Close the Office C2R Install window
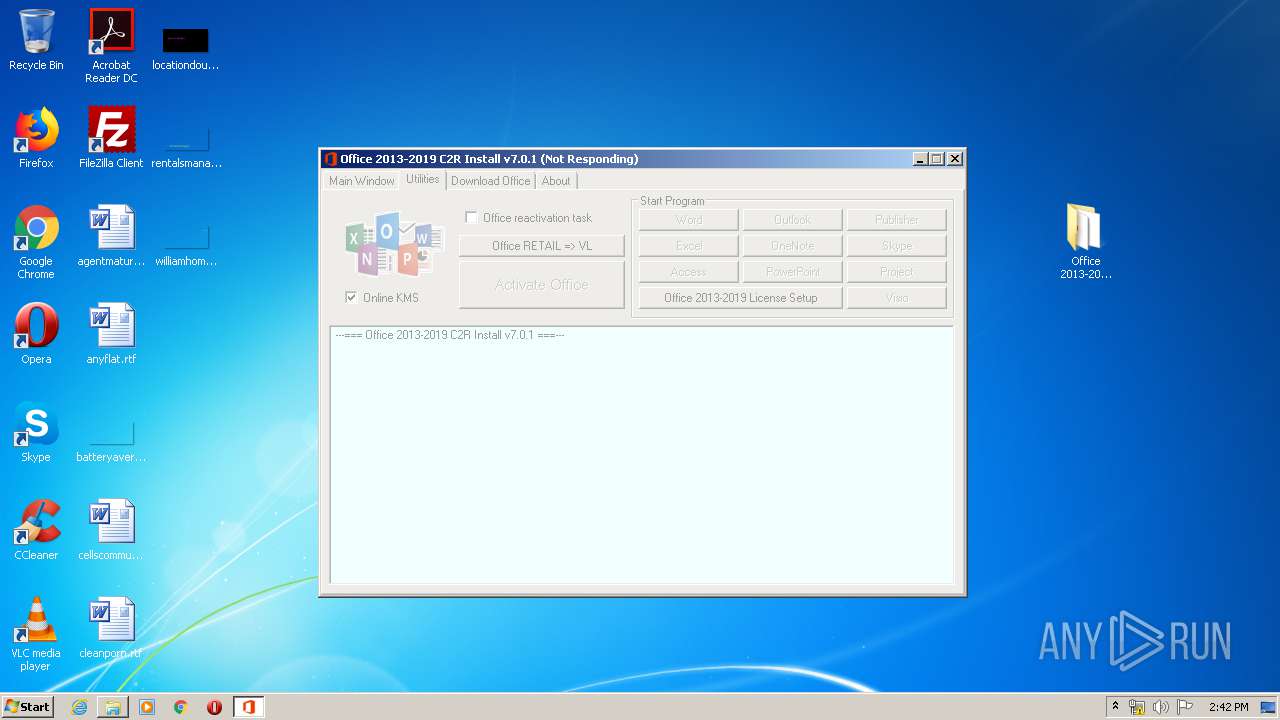 pyautogui.click(x=955, y=159)
